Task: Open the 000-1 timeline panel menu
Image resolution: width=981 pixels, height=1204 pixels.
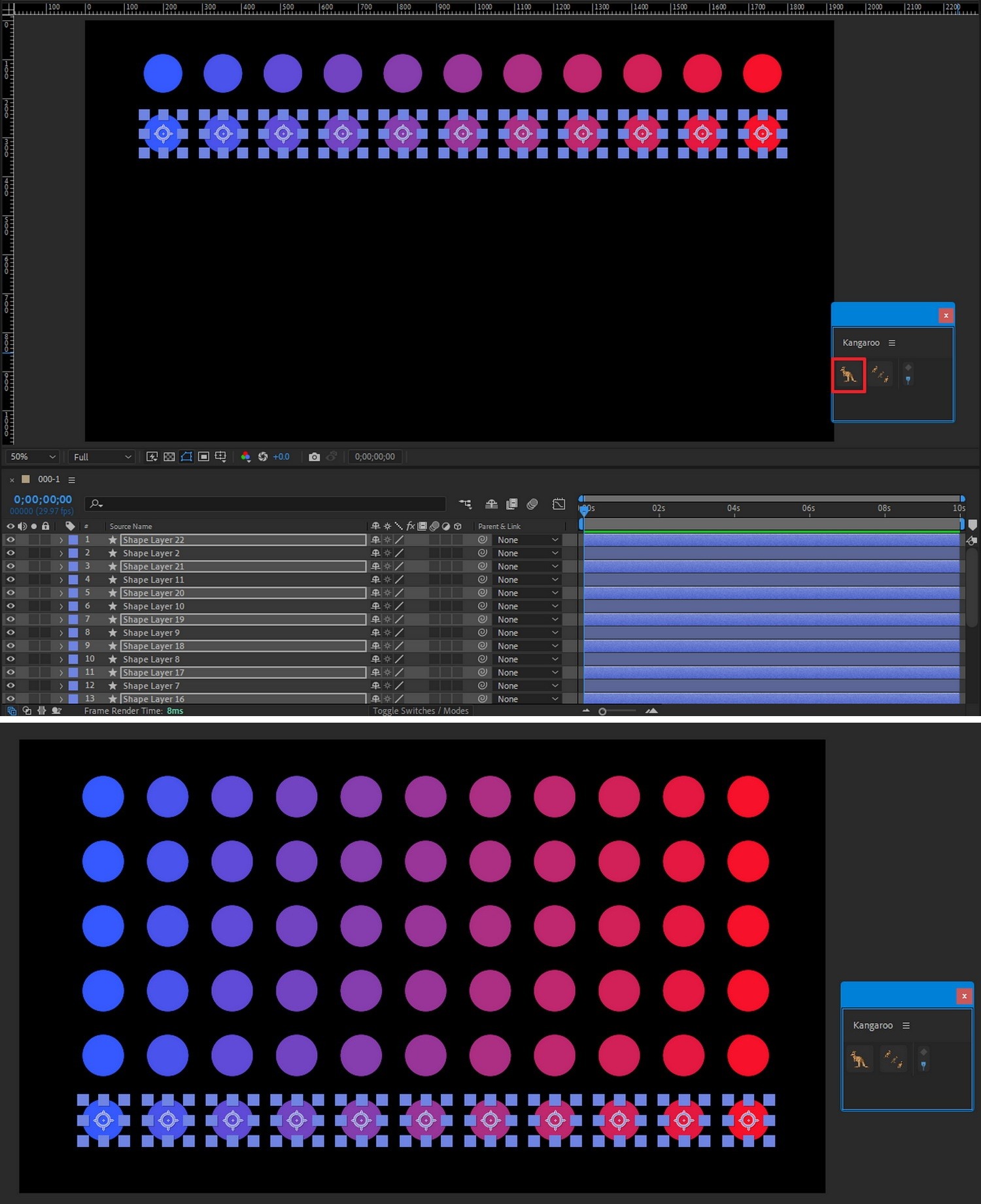Action: coord(72,480)
